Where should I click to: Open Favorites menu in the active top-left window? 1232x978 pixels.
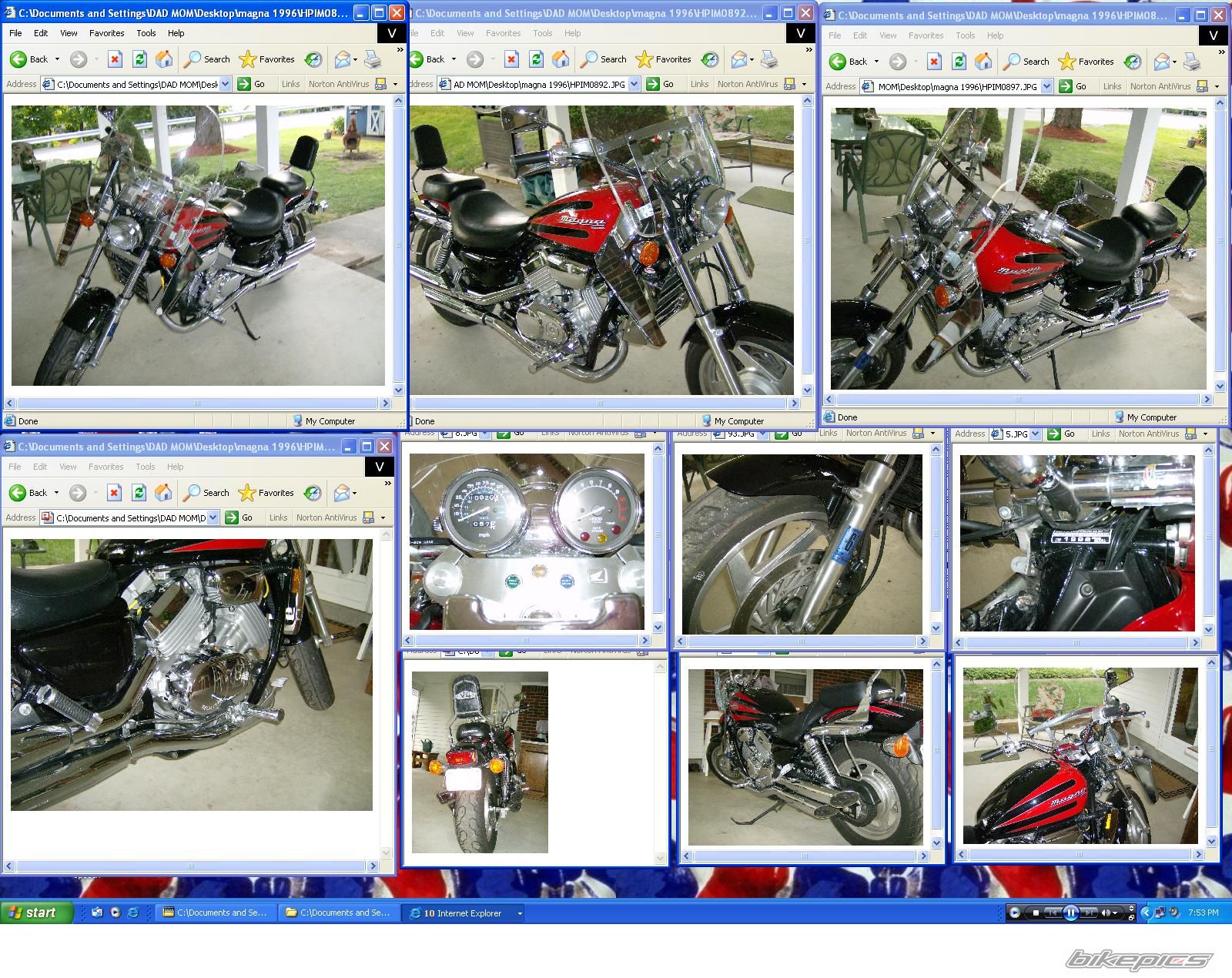click(x=106, y=33)
